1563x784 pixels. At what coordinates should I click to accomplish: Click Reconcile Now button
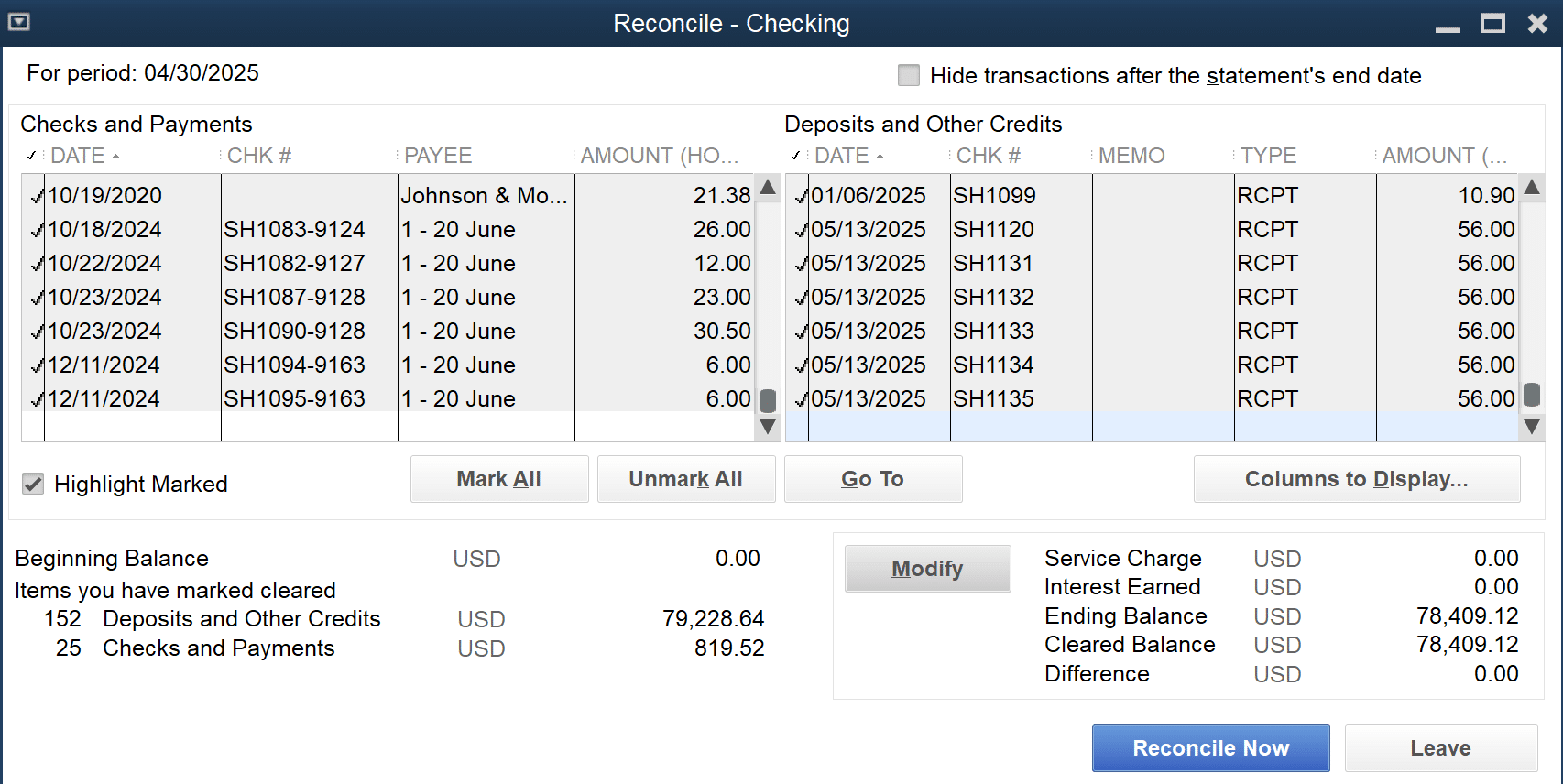click(x=1211, y=748)
